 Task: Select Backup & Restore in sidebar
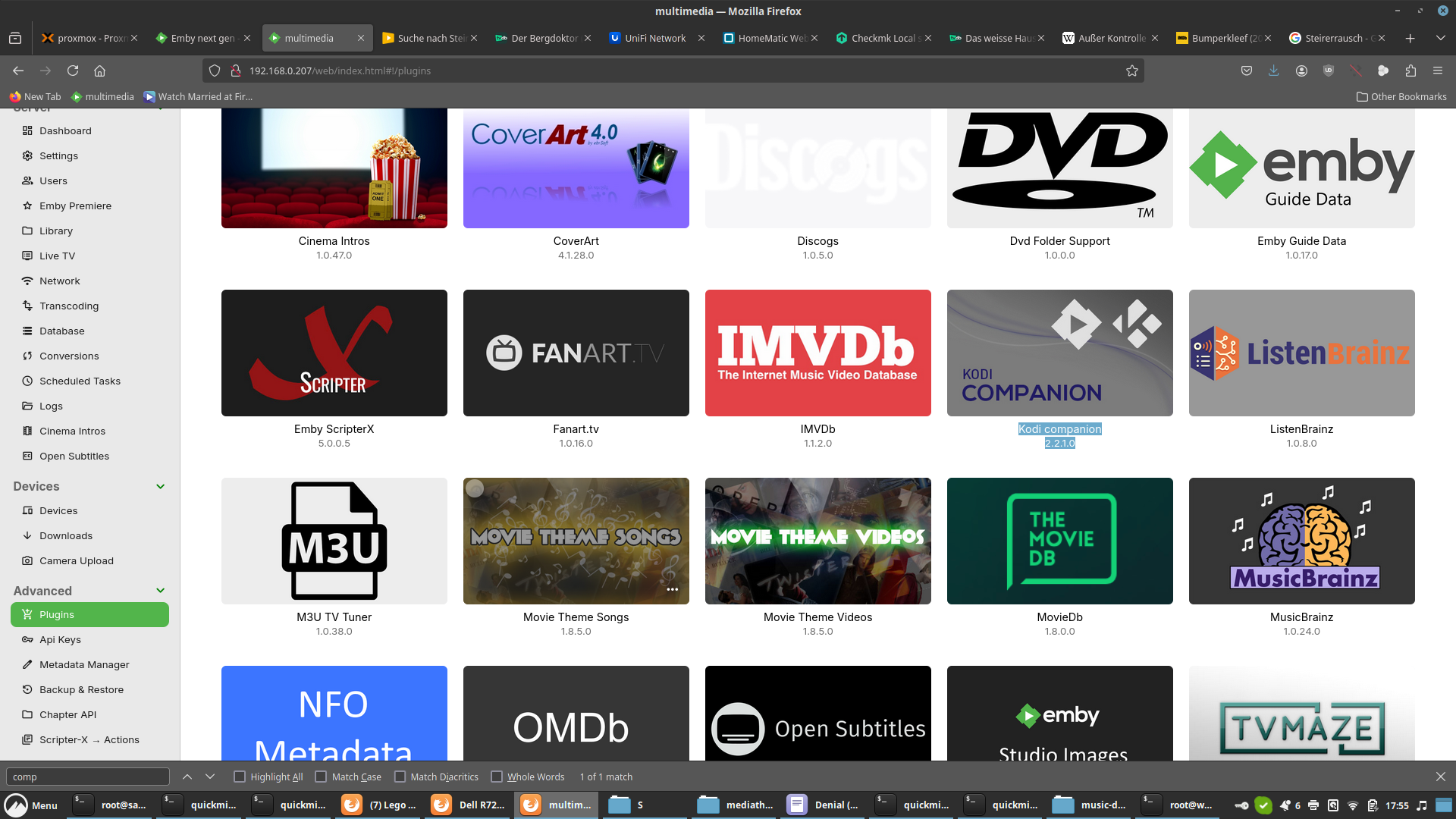point(81,689)
